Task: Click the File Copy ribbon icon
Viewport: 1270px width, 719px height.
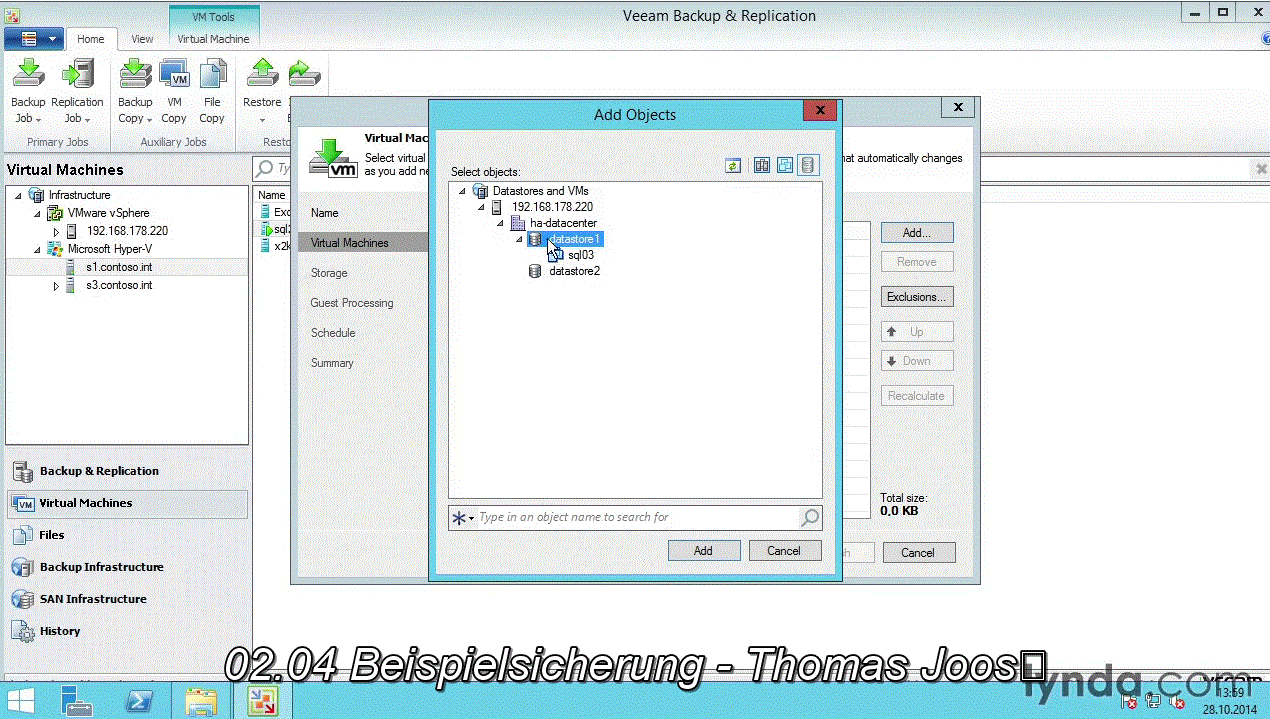Action: [x=212, y=75]
